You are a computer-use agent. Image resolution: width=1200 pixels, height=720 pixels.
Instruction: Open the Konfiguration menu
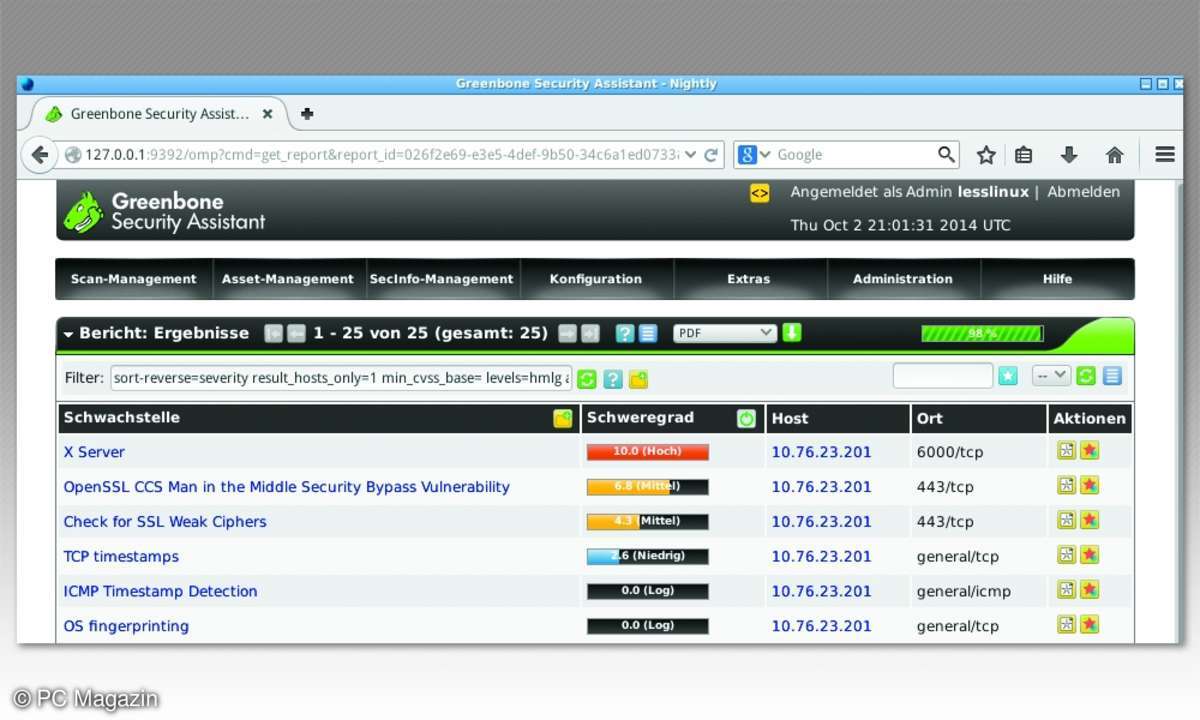[x=596, y=279]
